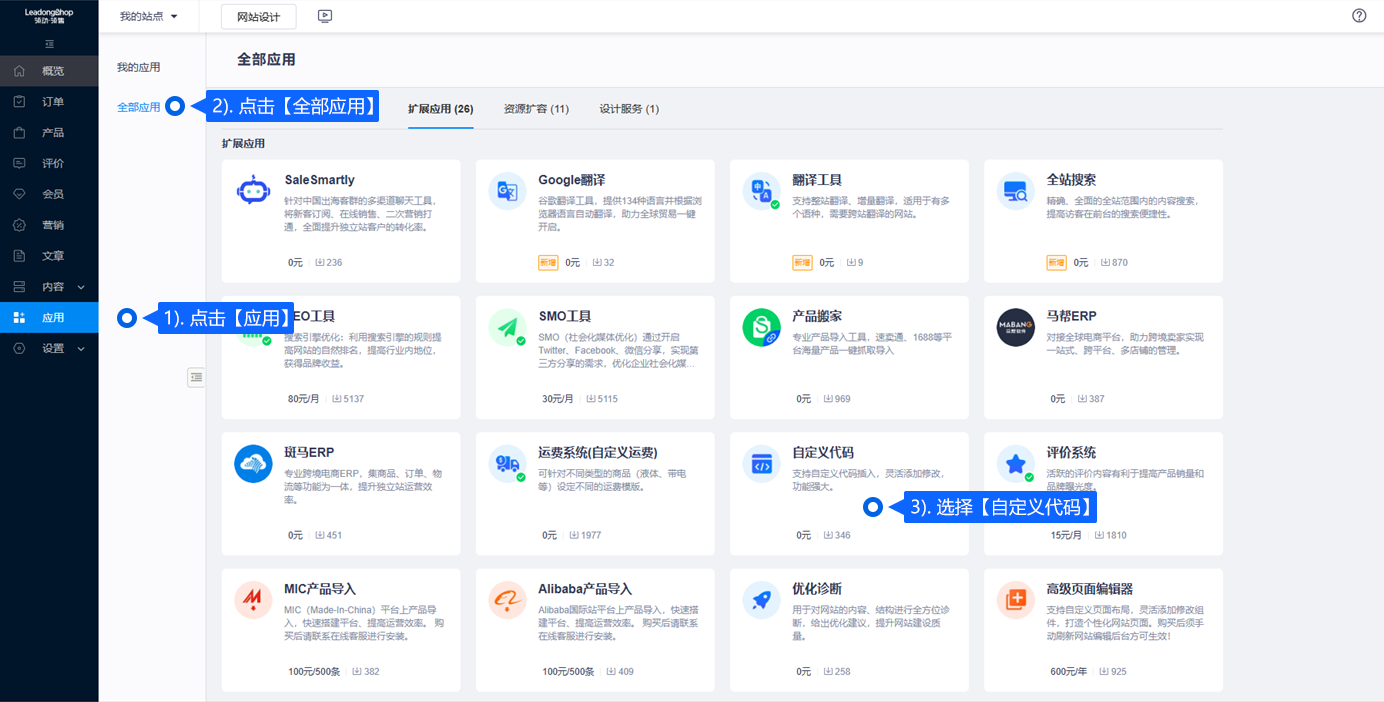Switch to the 扩展应用 (26) tab

point(441,109)
